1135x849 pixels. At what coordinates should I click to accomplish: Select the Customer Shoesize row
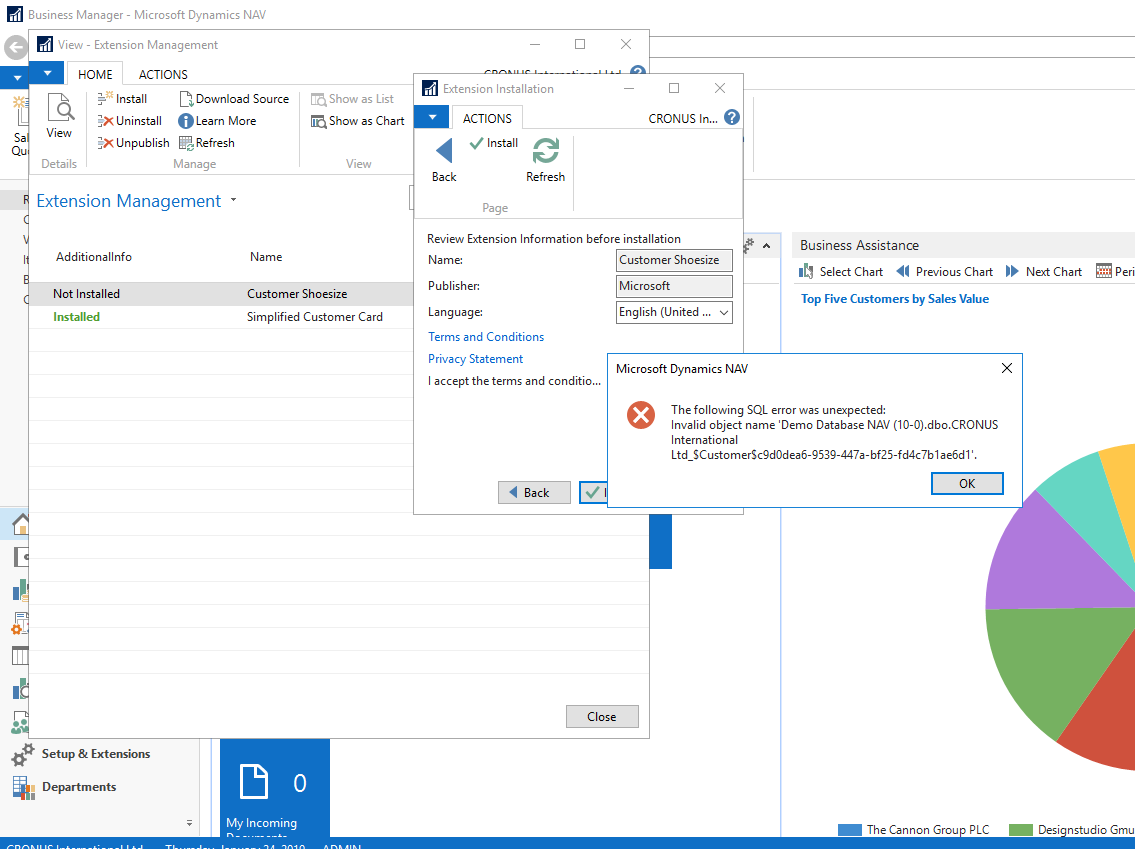[x=221, y=294]
